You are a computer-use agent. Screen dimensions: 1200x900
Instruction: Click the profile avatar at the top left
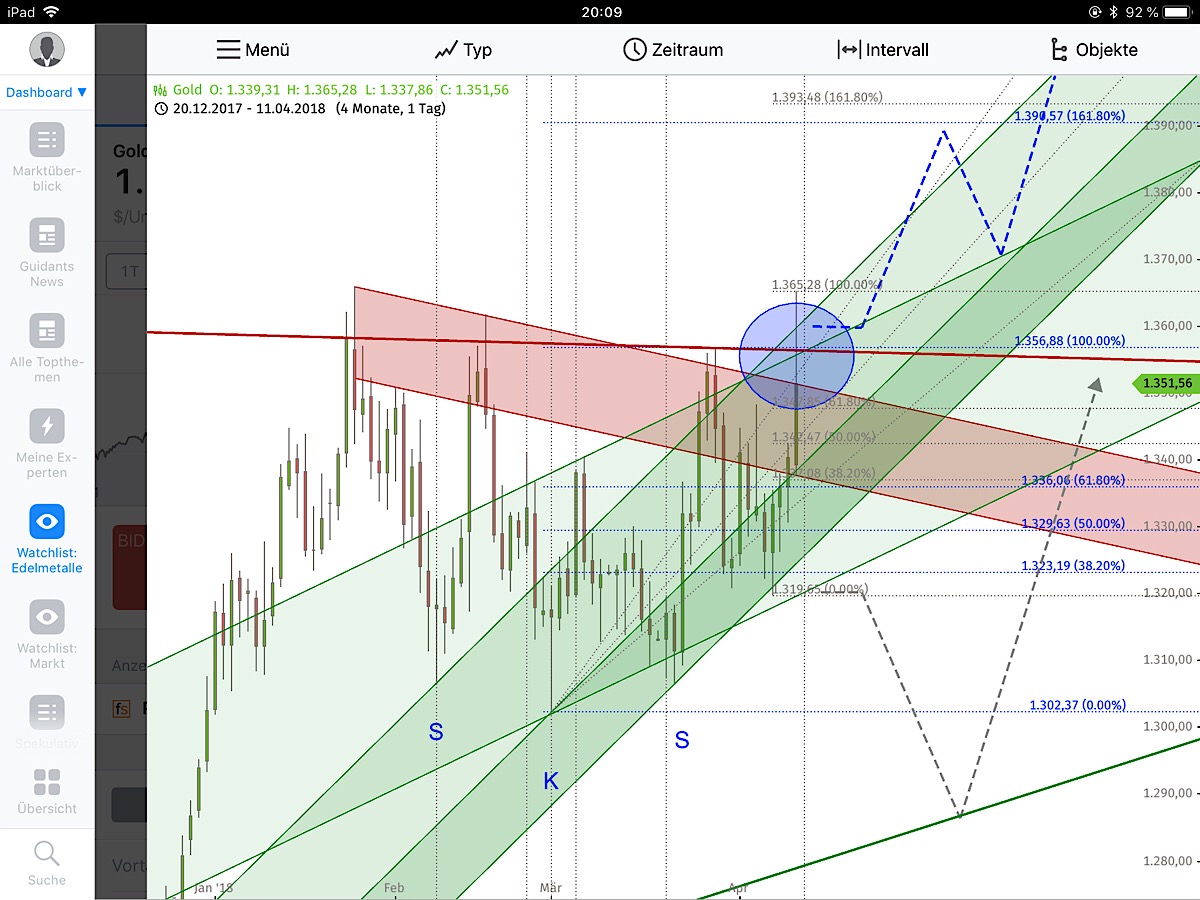click(47, 48)
